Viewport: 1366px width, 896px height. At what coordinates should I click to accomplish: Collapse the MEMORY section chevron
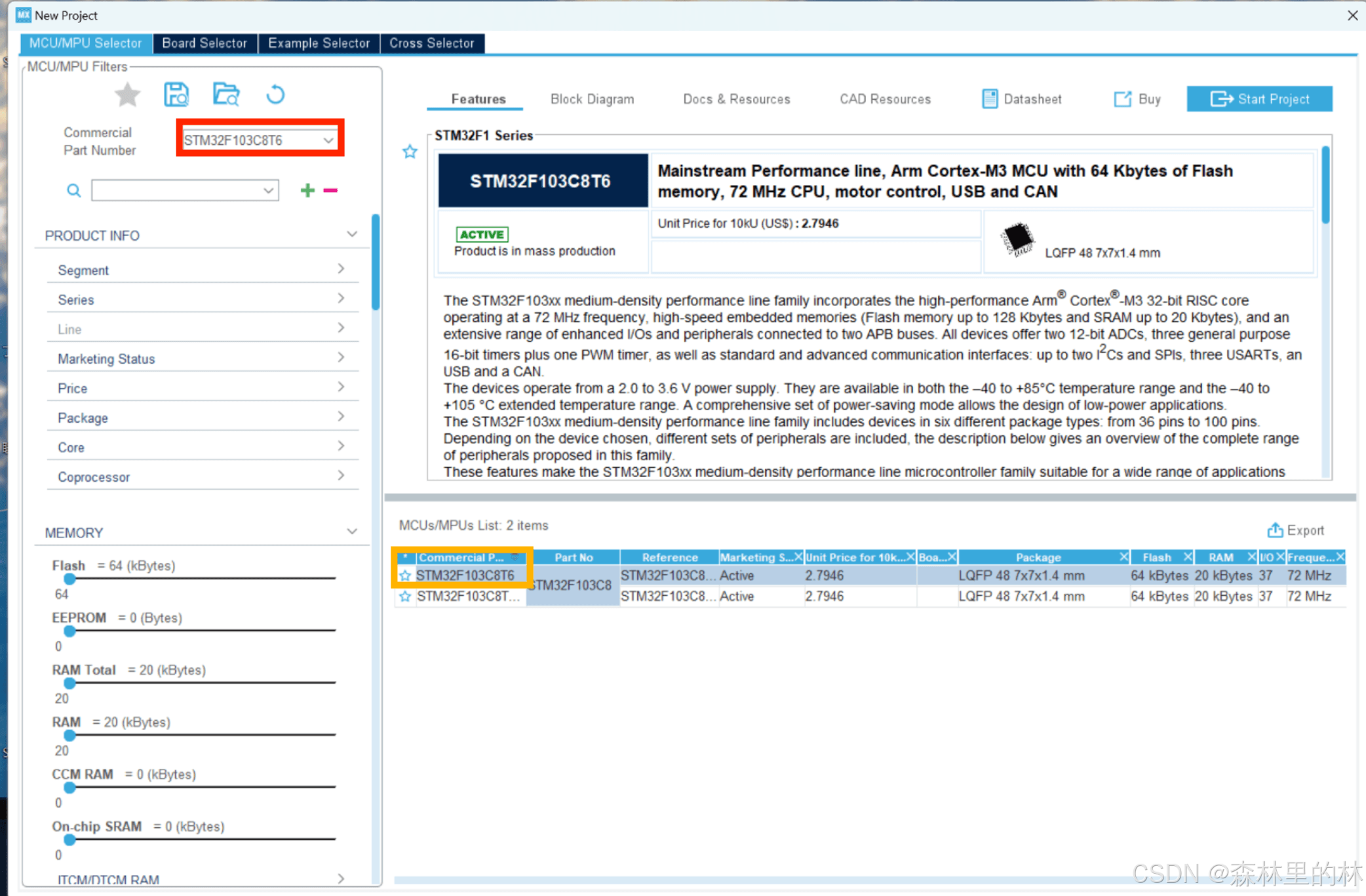tap(352, 532)
